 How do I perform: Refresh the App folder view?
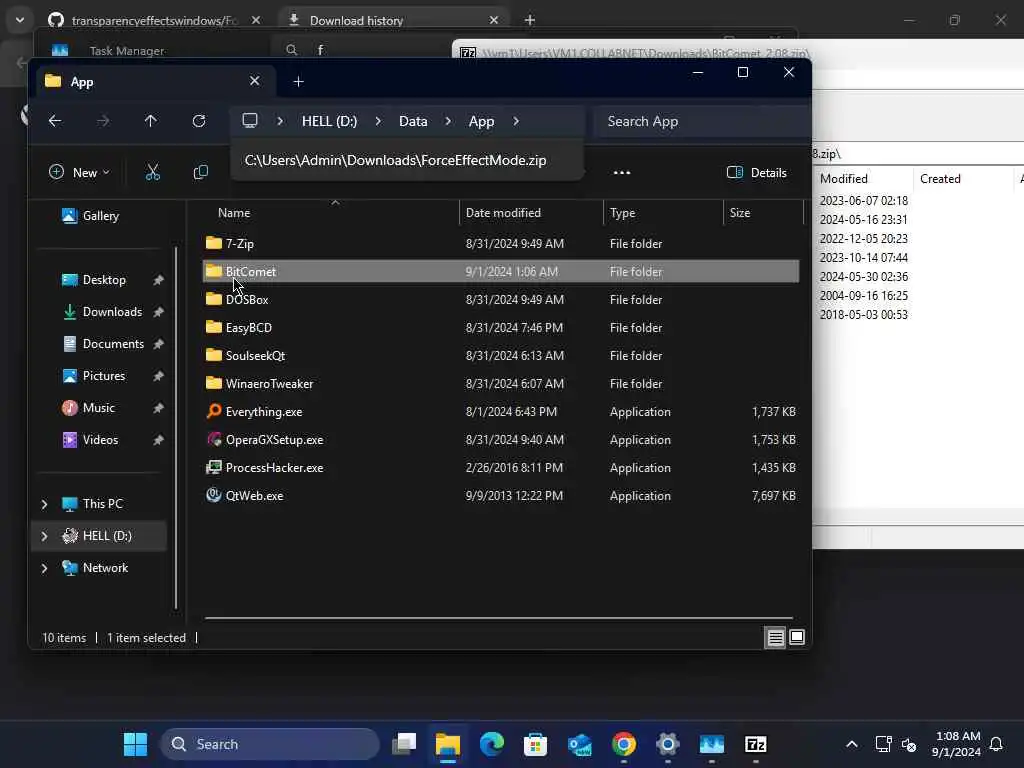tap(199, 121)
